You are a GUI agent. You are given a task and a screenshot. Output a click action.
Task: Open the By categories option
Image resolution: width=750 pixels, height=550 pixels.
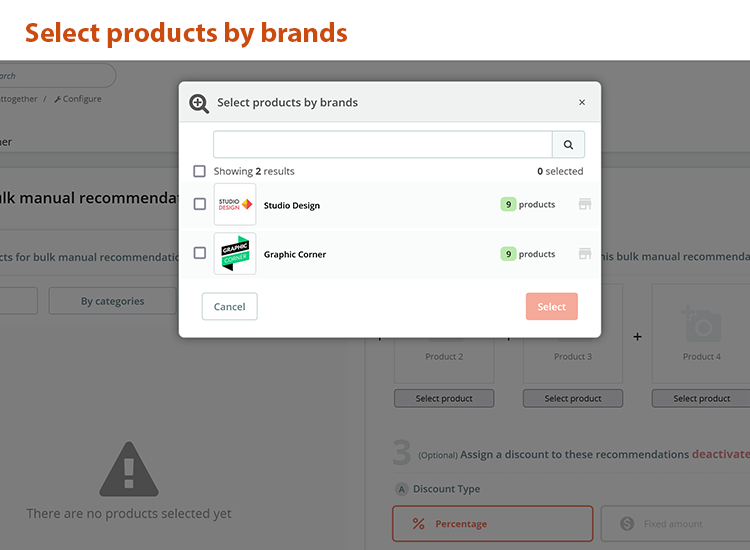pyautogui.click(x=112, y=301)
